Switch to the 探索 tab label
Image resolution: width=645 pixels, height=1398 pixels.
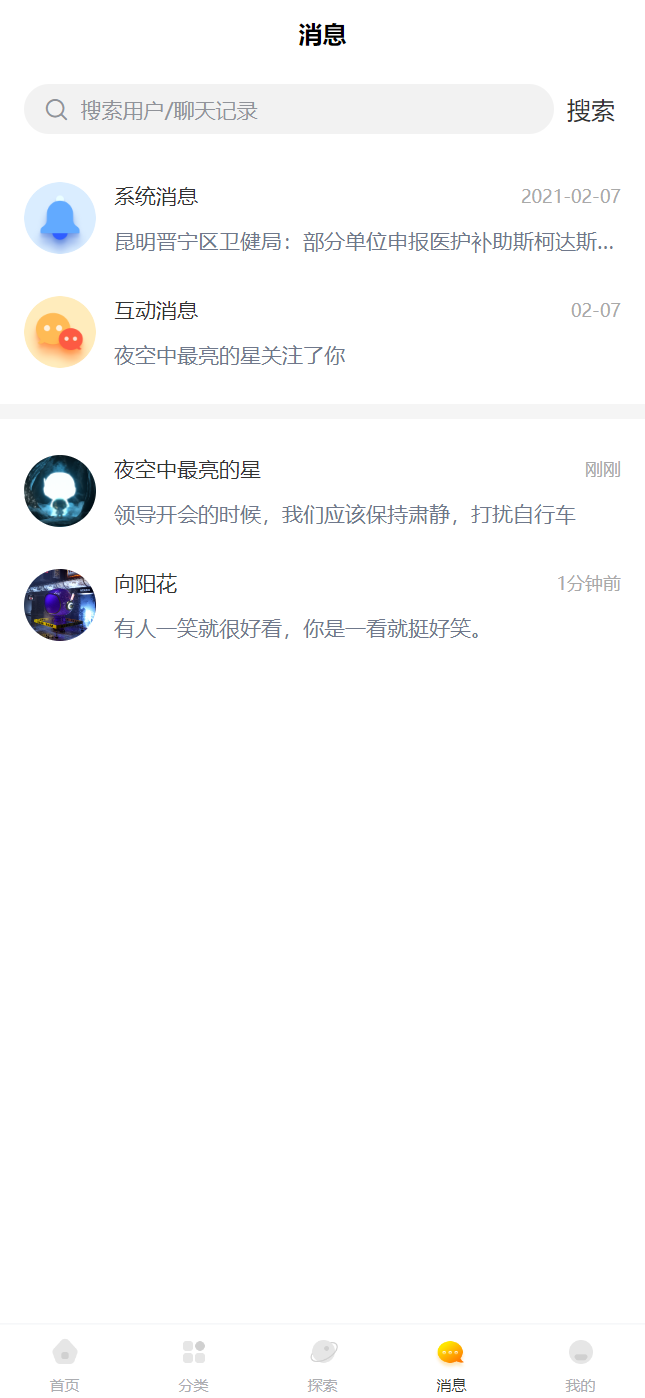coord(323,1385)
